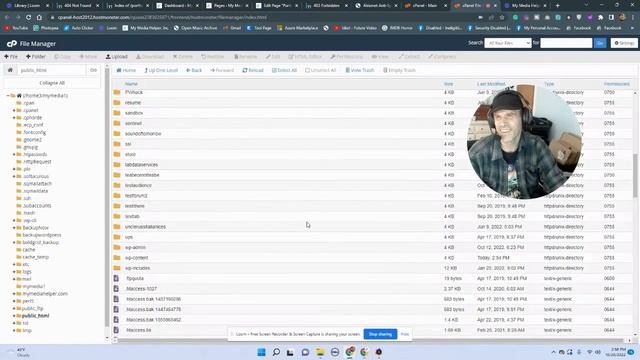Create a new folder with Folder button
The image size is (640, 360).
click(x=36, y=57)
